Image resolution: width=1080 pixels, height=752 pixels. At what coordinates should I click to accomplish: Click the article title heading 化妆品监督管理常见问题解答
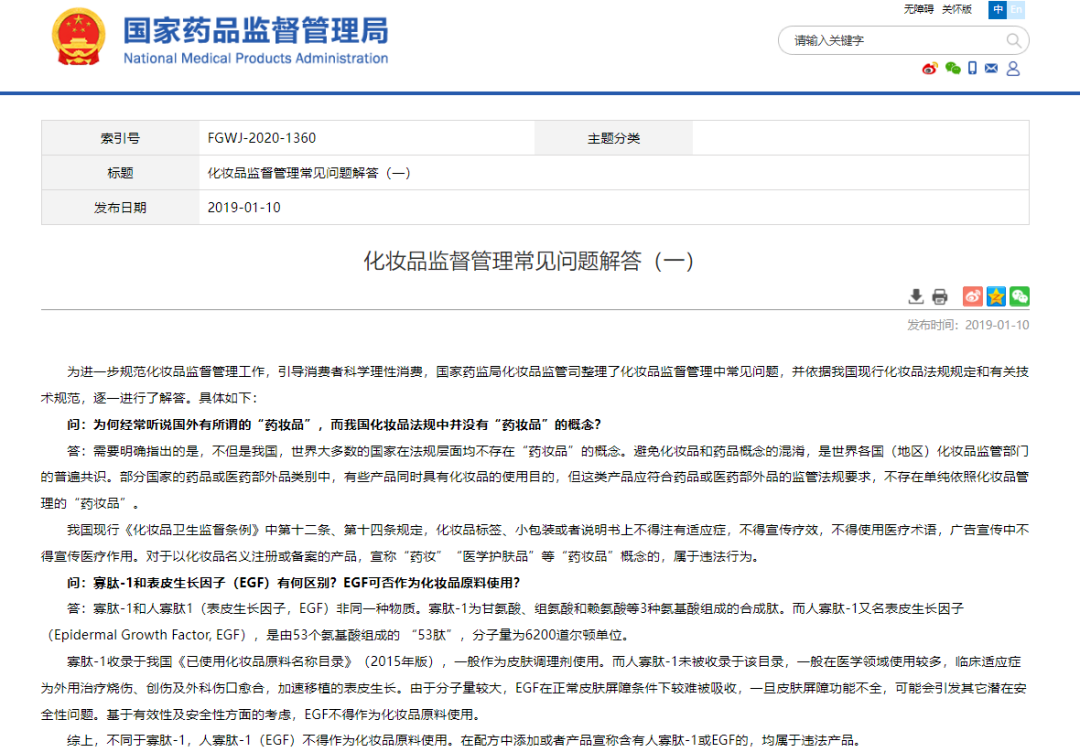tap(528, 262)
